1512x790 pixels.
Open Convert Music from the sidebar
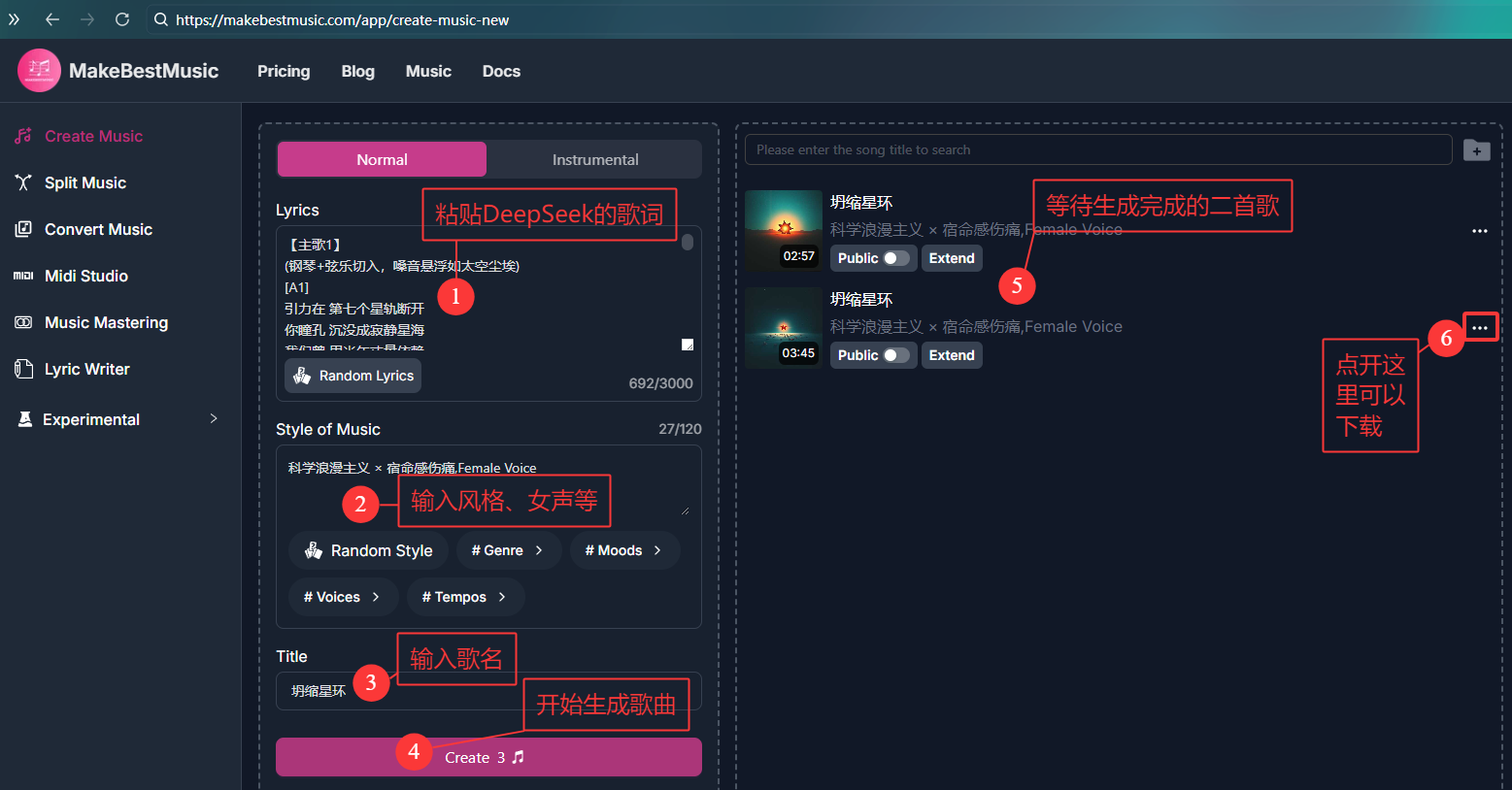pos(98,229)
